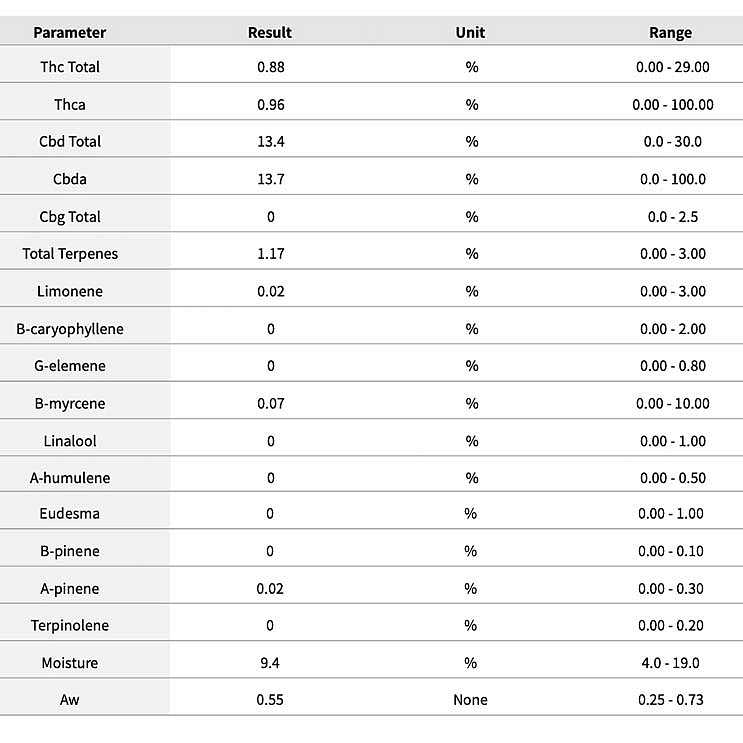Click the Total Terpenes result 1.17
Viewport: 743px width, 743px height.
(x=271, y=254)
